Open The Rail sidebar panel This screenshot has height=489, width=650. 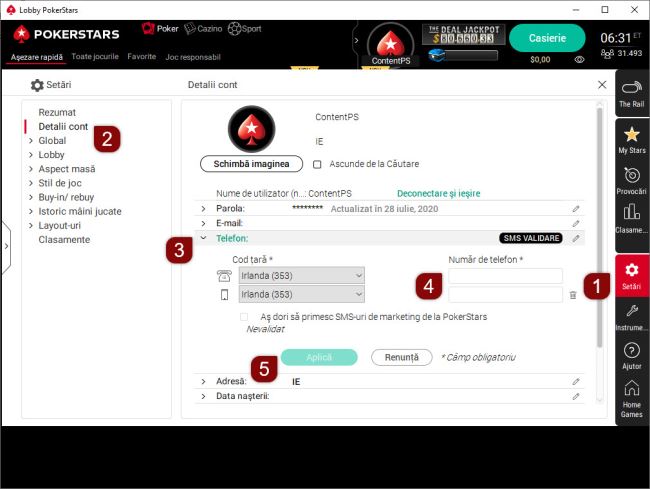[632, 93]
